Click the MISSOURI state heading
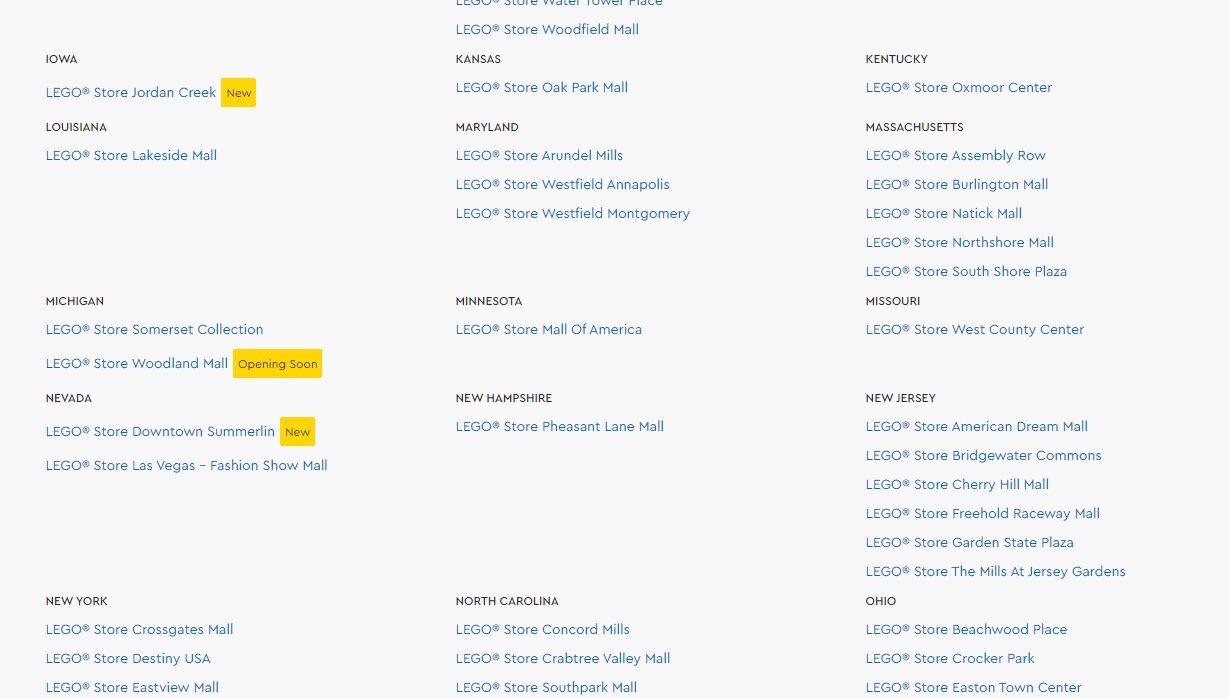1229x699 pixels. pyautogui.click(x=893, y=301)
